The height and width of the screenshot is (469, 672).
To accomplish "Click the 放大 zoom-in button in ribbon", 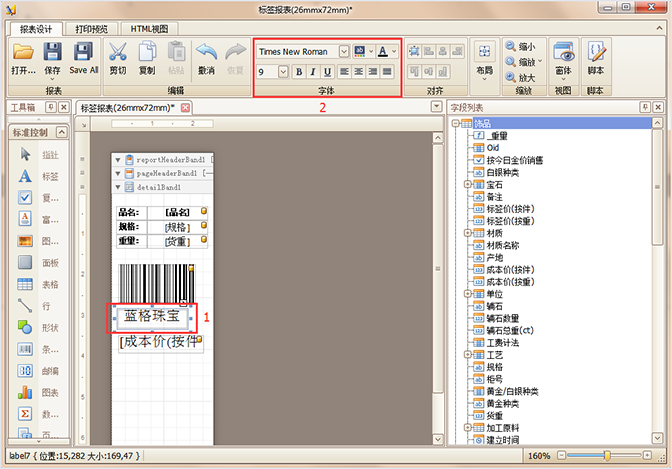I will (x=519, y=77).
